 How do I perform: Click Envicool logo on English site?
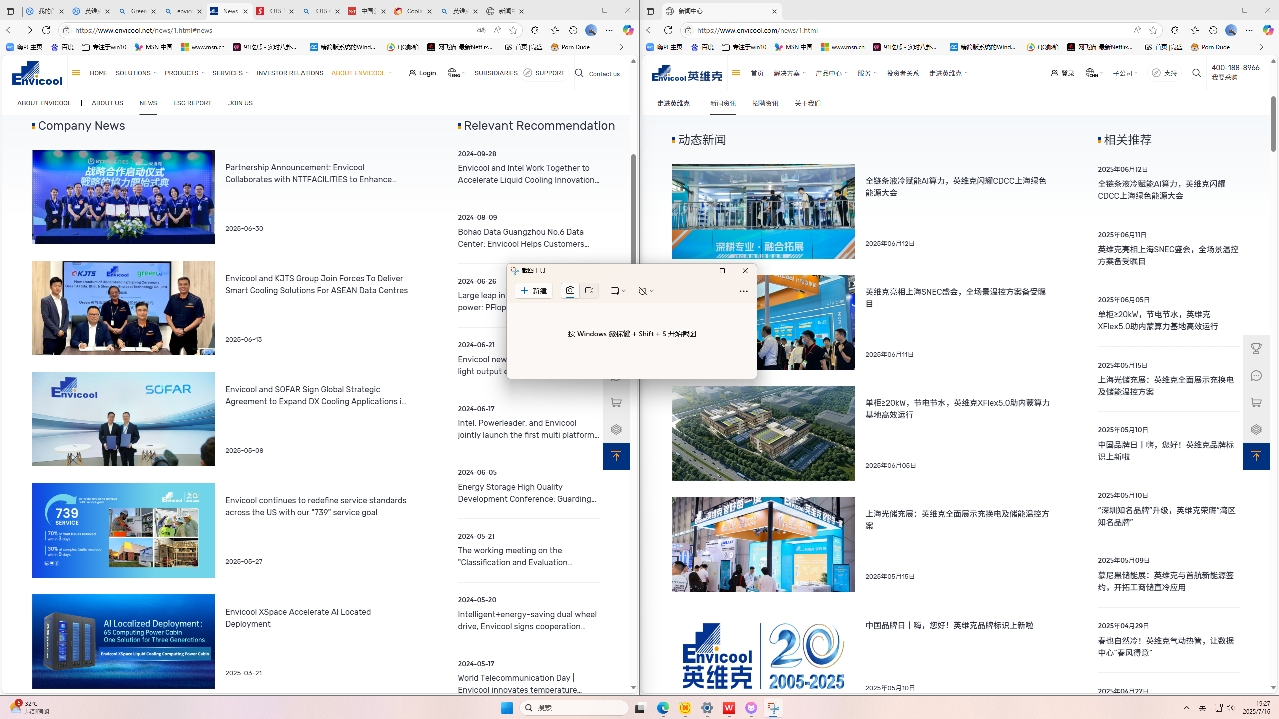coord(37,73)
